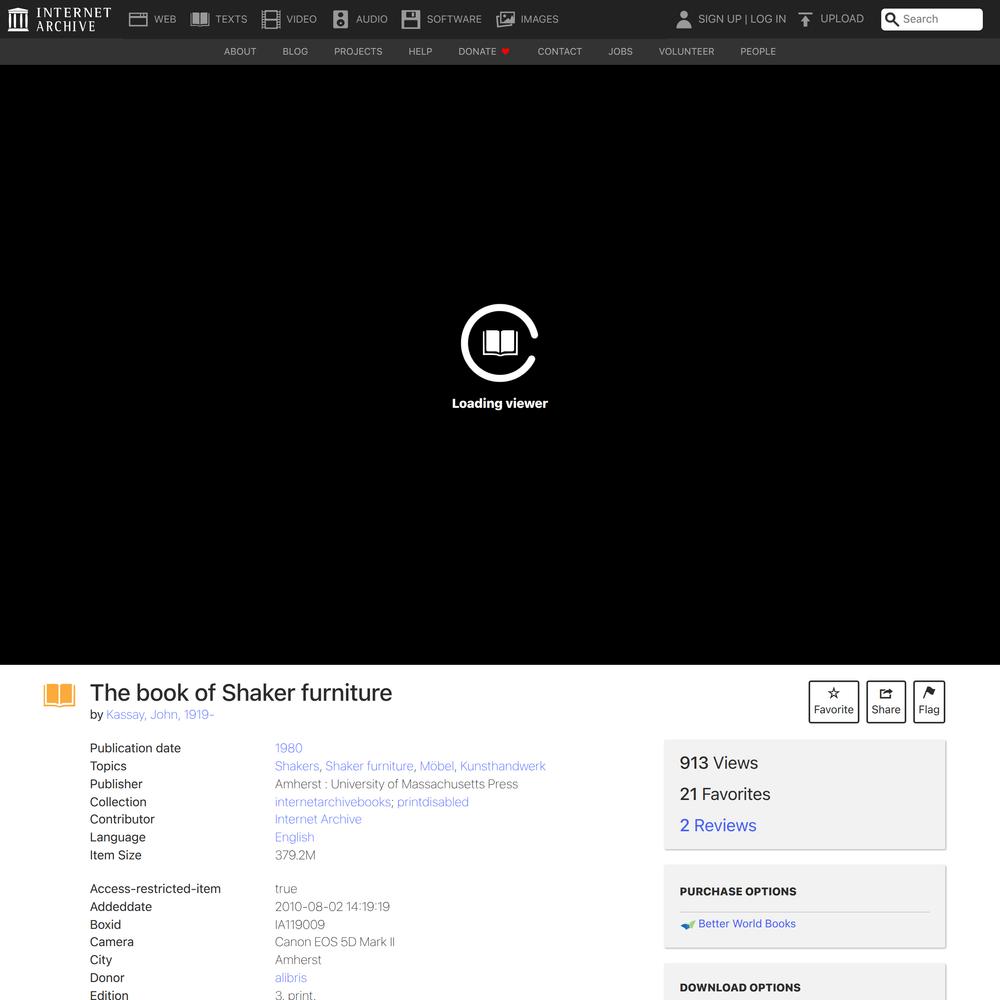Go to the JOBS menu item
The height and width of the screenshot is (1000, 1000).
point(620,52)
